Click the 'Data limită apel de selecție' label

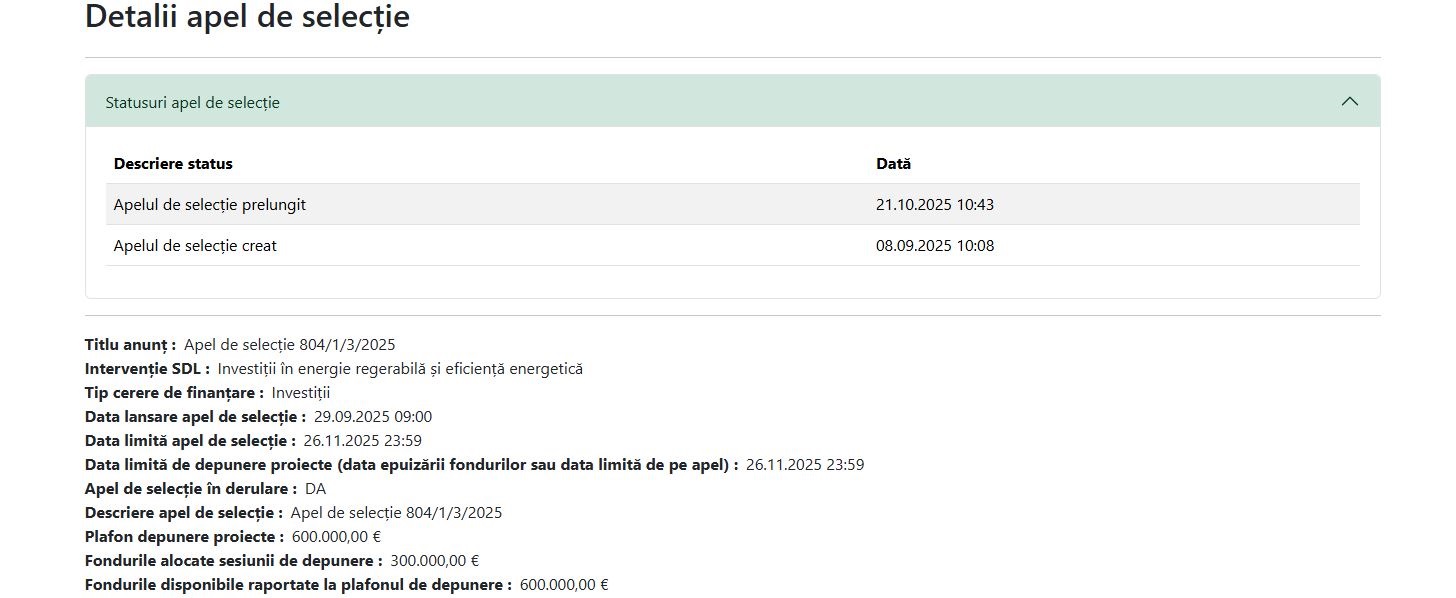(190, 441)
